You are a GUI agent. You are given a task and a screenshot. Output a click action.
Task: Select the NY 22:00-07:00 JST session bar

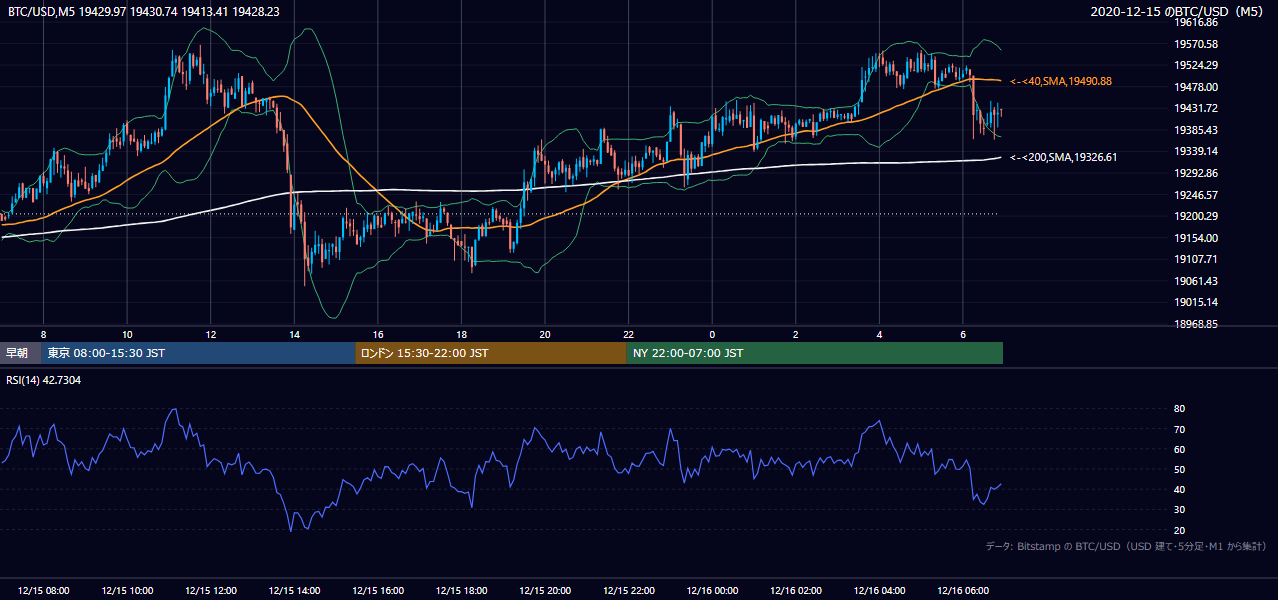point(815,353)
